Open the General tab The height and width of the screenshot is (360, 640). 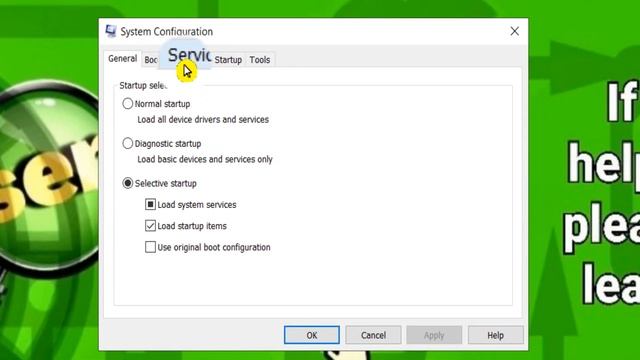(122, 59)
